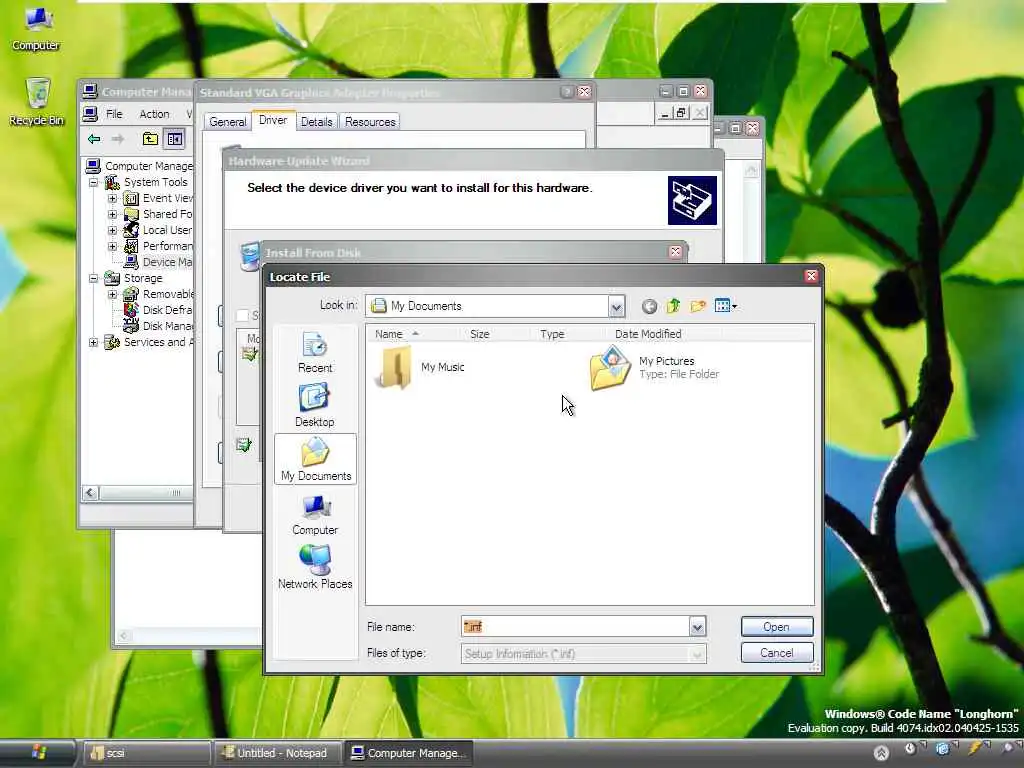This screenshot has height=768, width=1024.
Task: Click the Up one level toolbar icon
Action: pos(150,138)
